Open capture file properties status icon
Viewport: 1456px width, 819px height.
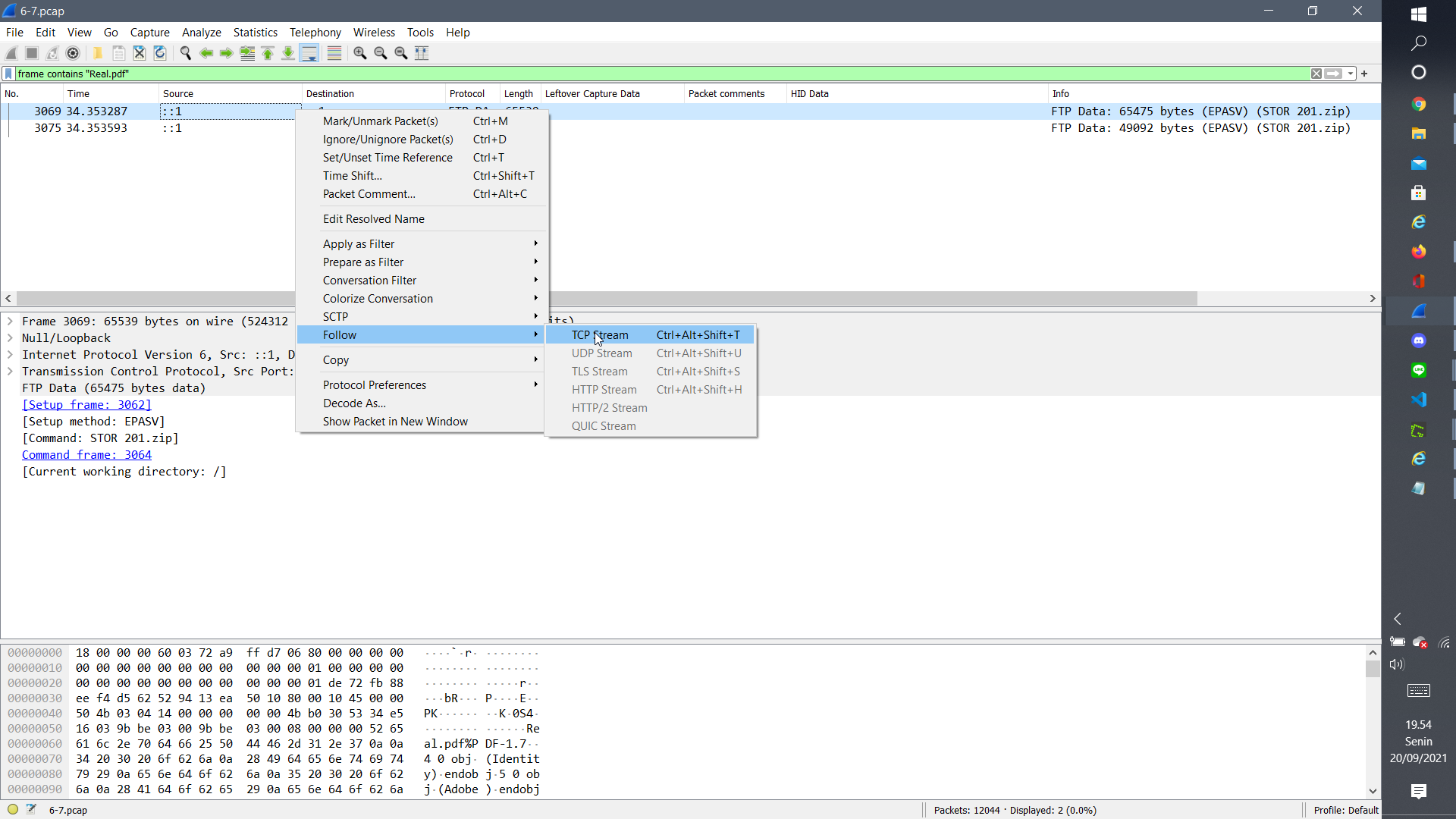pyautogui.click(x=31, y=809)
